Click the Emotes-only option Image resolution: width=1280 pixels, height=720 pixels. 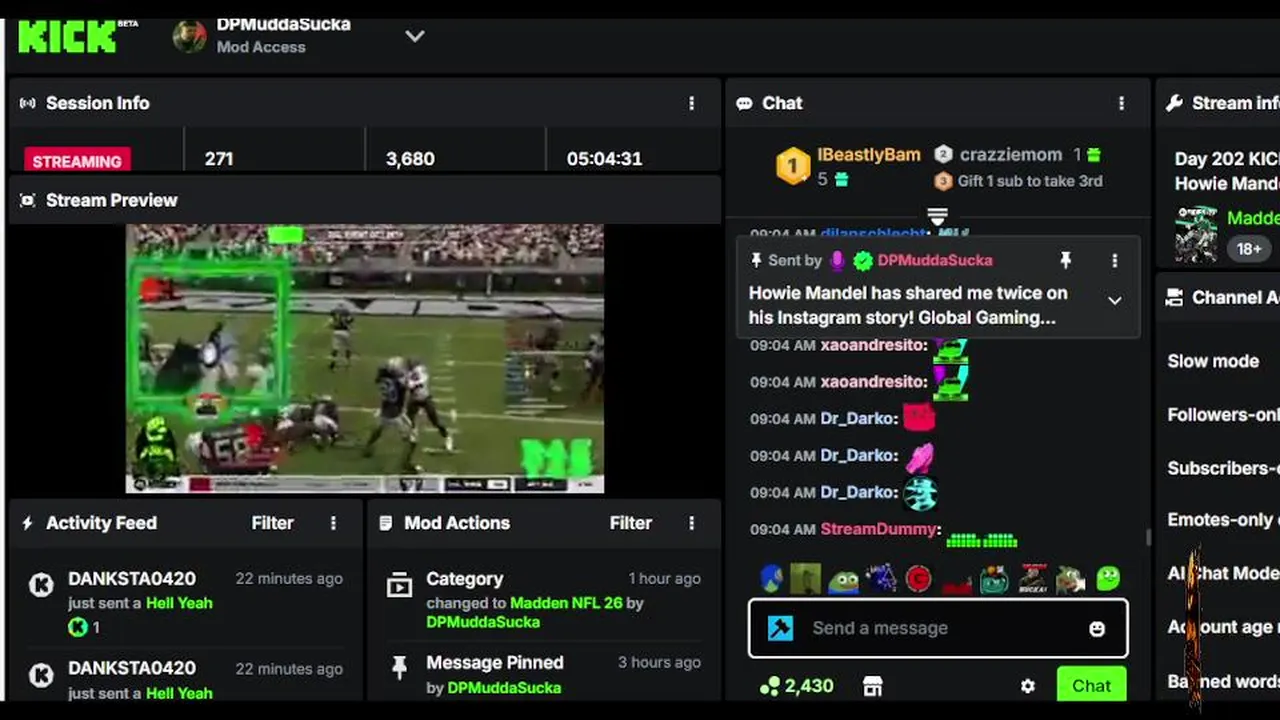coord(1223,519)
